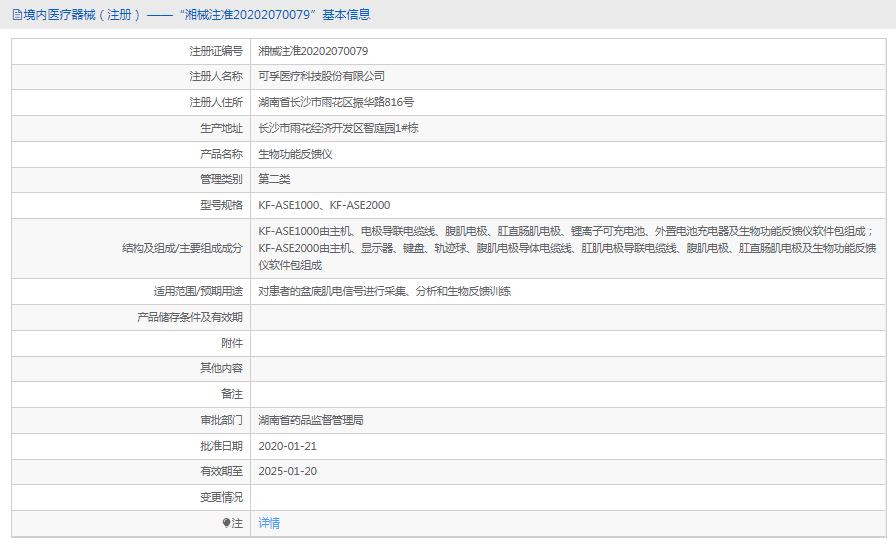The height and width of the screenshot is (545, 896).
Task: Select the address 湖南省长沙市雨花区振华路816号
Action: 336,102
